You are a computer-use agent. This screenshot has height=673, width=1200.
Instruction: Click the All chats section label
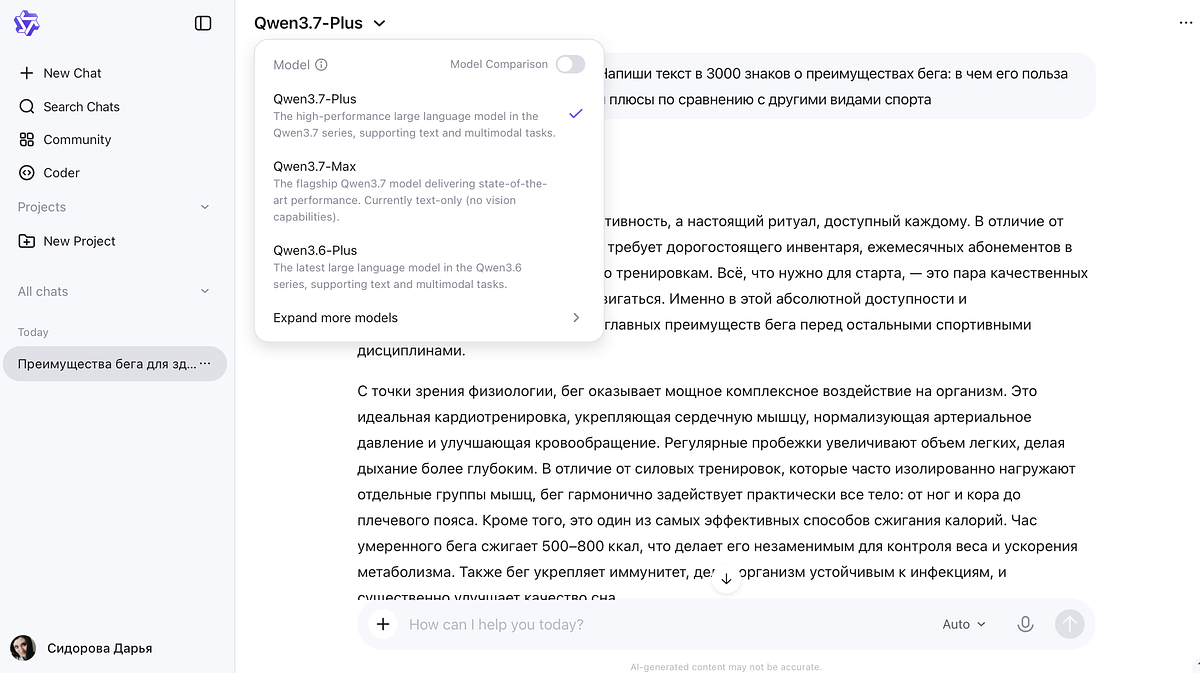click(x=43, y=292)
